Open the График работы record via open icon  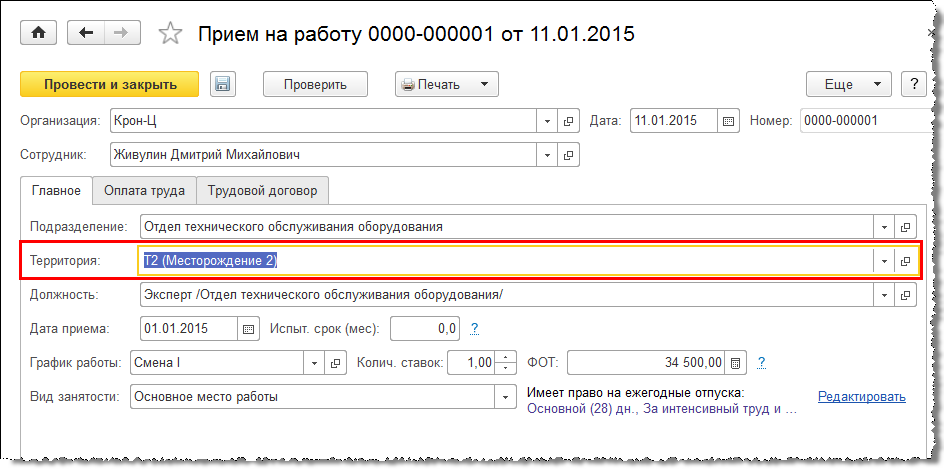click(x=335, y=363)
